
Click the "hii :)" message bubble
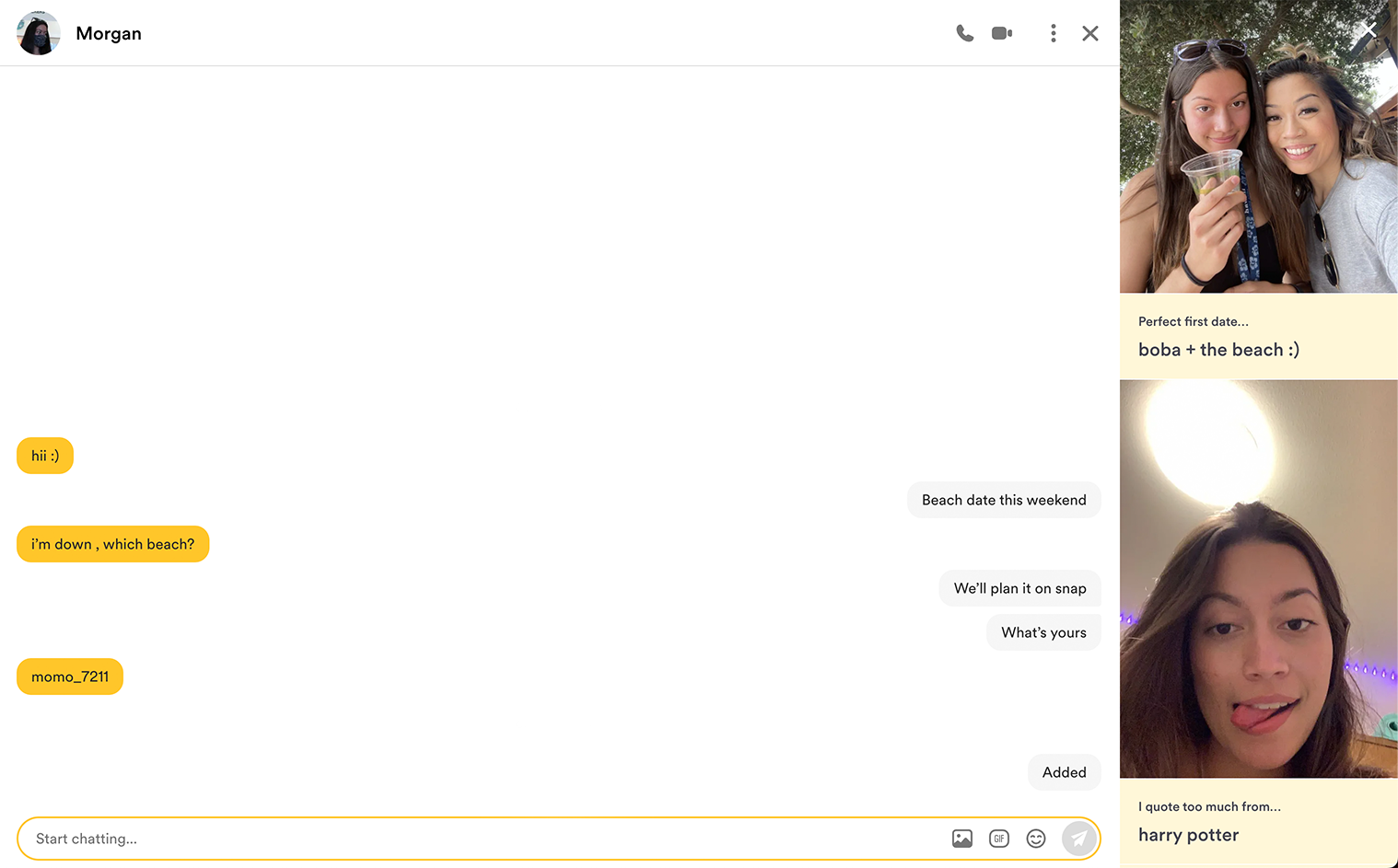45,456
